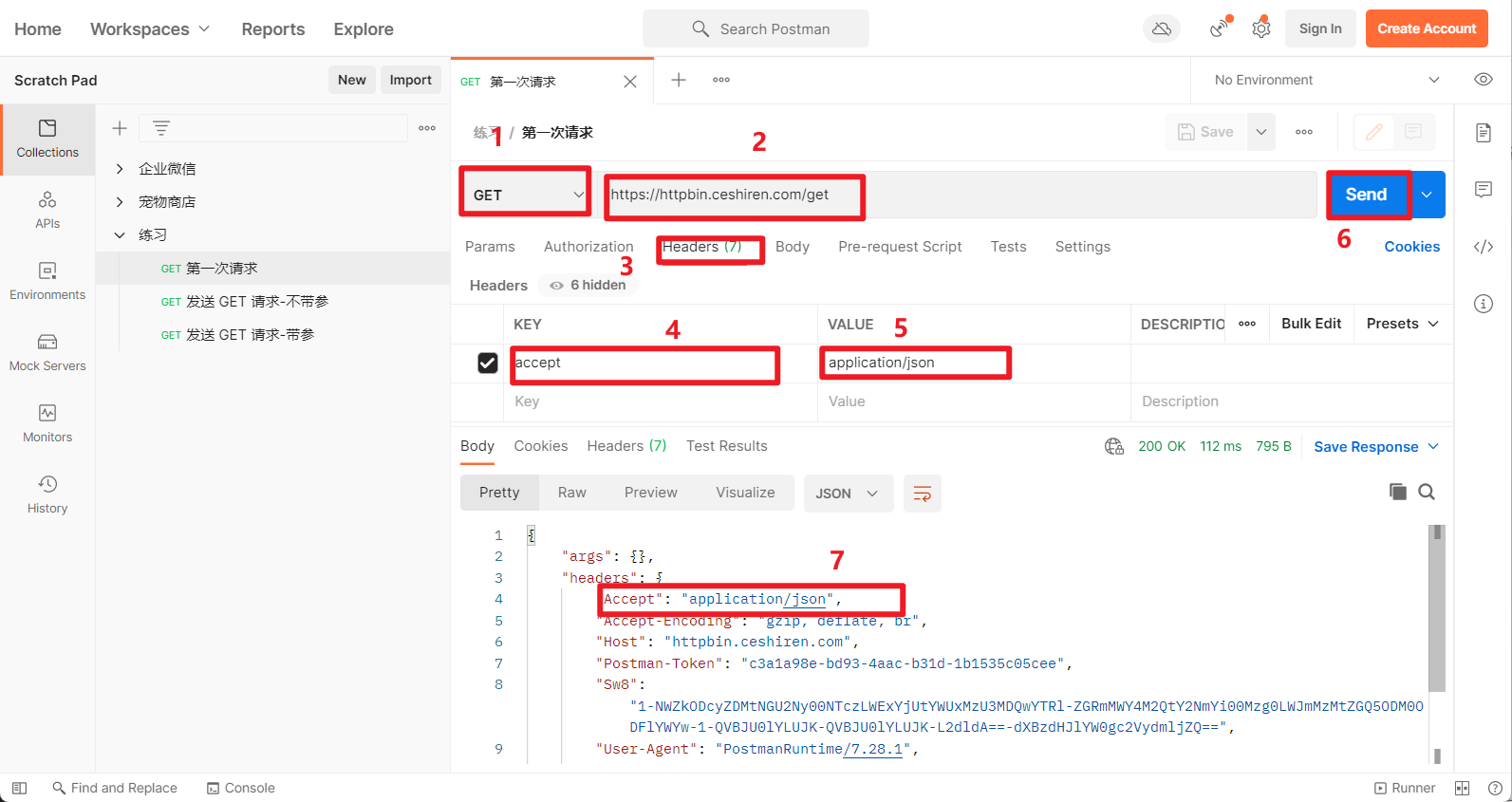Show the 6 hidden headers
This screenshot has width=1512, height=802.
pyautogui.click(x=588, y=285)
